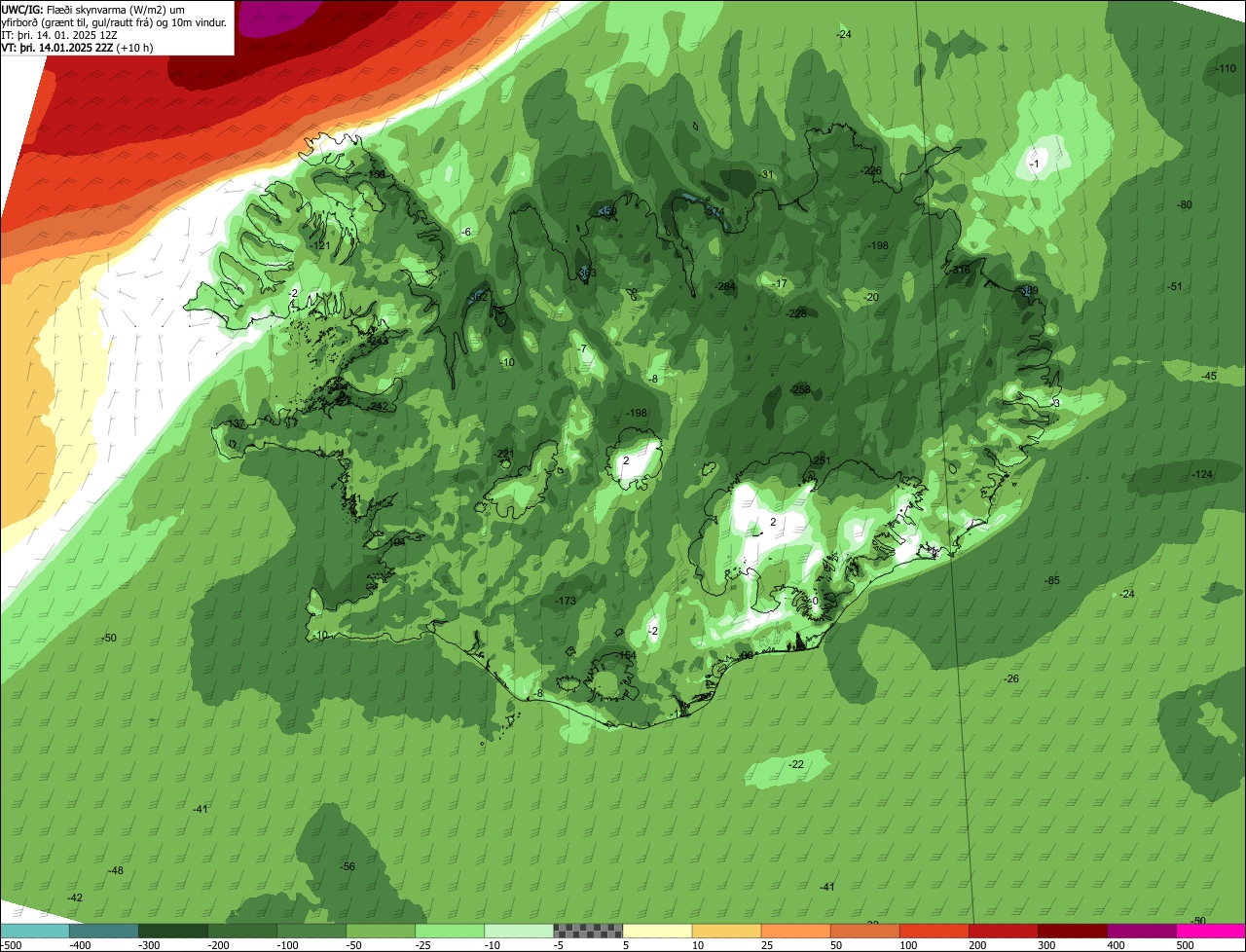
Task: Click the '-48' value on the map
Action: point(116,871)
